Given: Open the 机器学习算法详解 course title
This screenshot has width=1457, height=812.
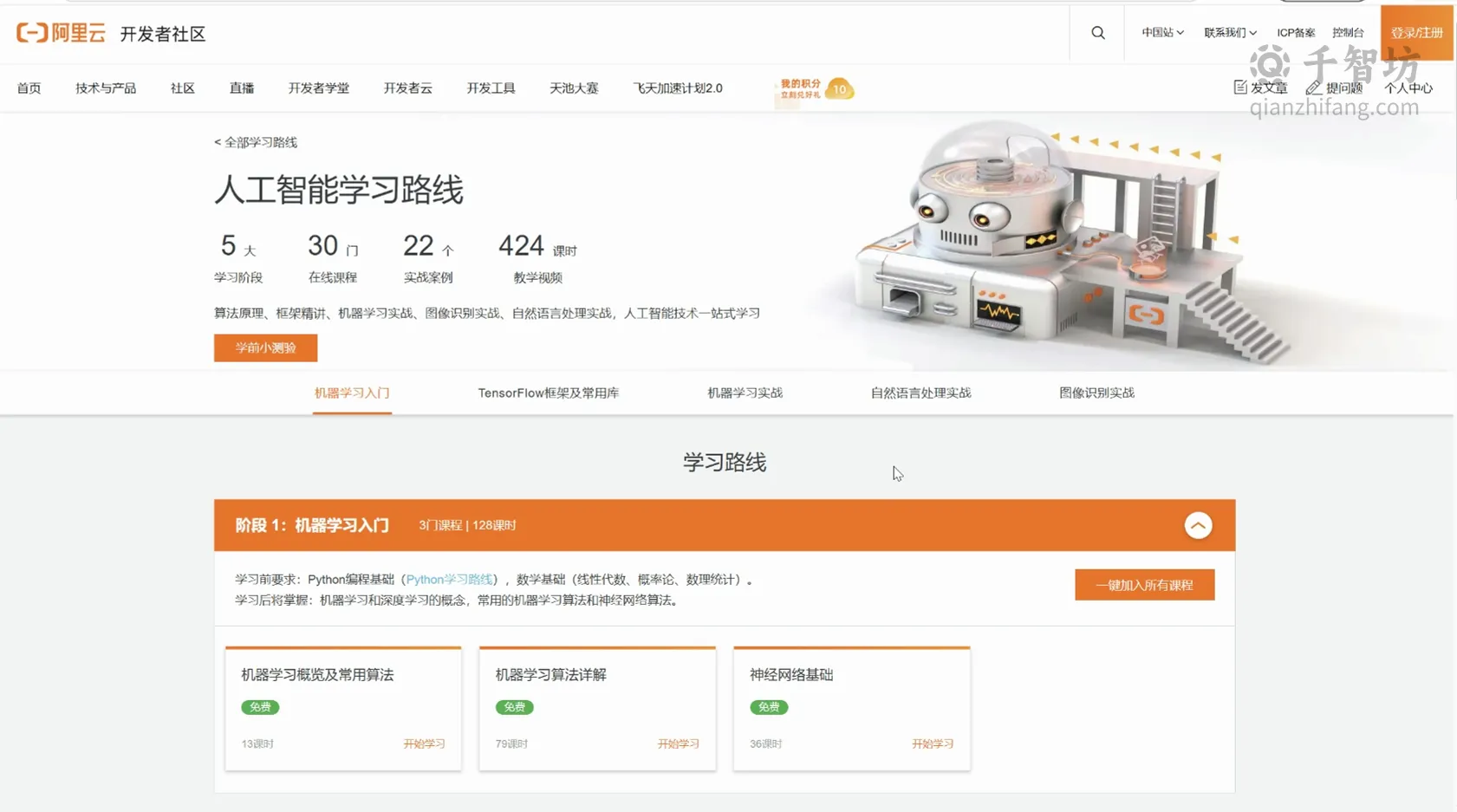Looking at the screenshot, I should point(550,675).
